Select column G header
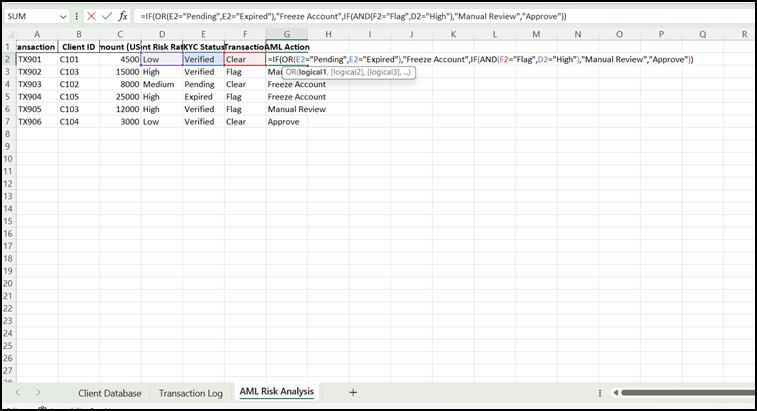The height and width of the screenshot is (411, 757). pos(287,34)
